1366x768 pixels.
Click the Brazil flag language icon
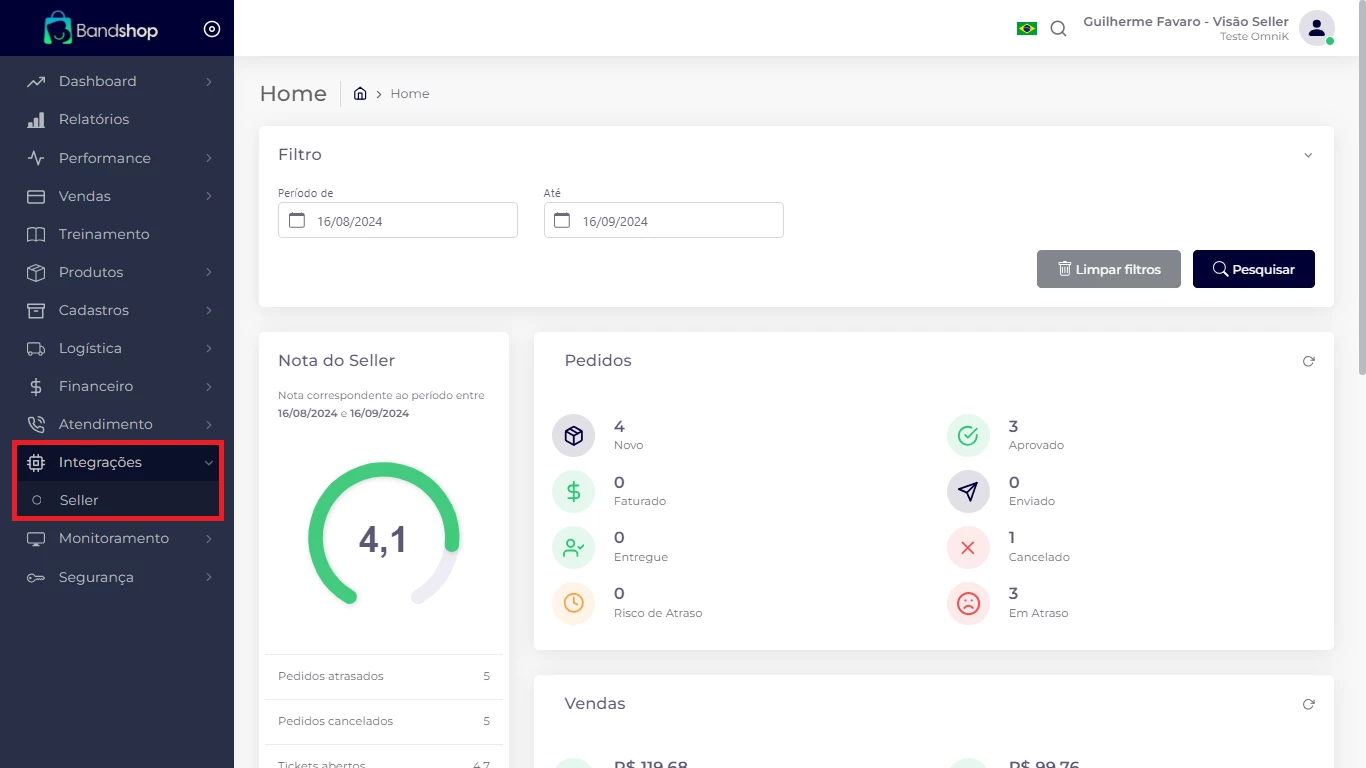pos(1026,29)
